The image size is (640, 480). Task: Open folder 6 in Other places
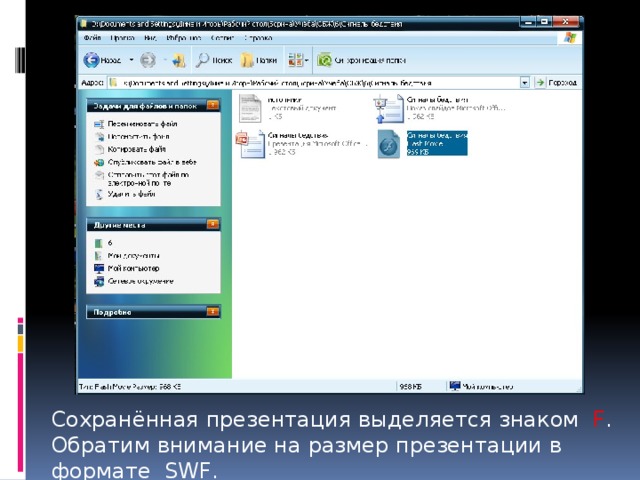110,243
